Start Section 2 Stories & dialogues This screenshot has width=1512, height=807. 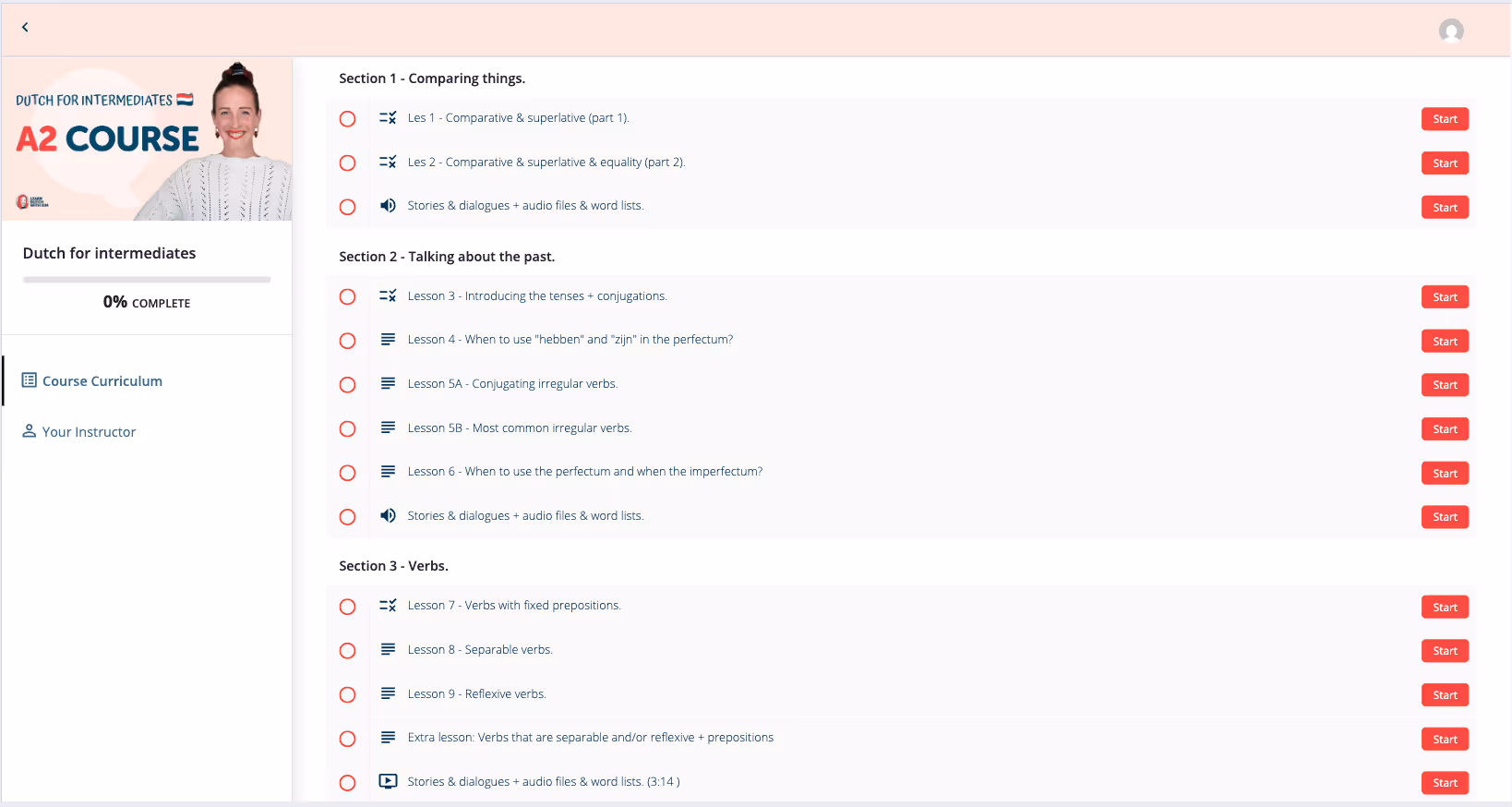coord(1445,517)
